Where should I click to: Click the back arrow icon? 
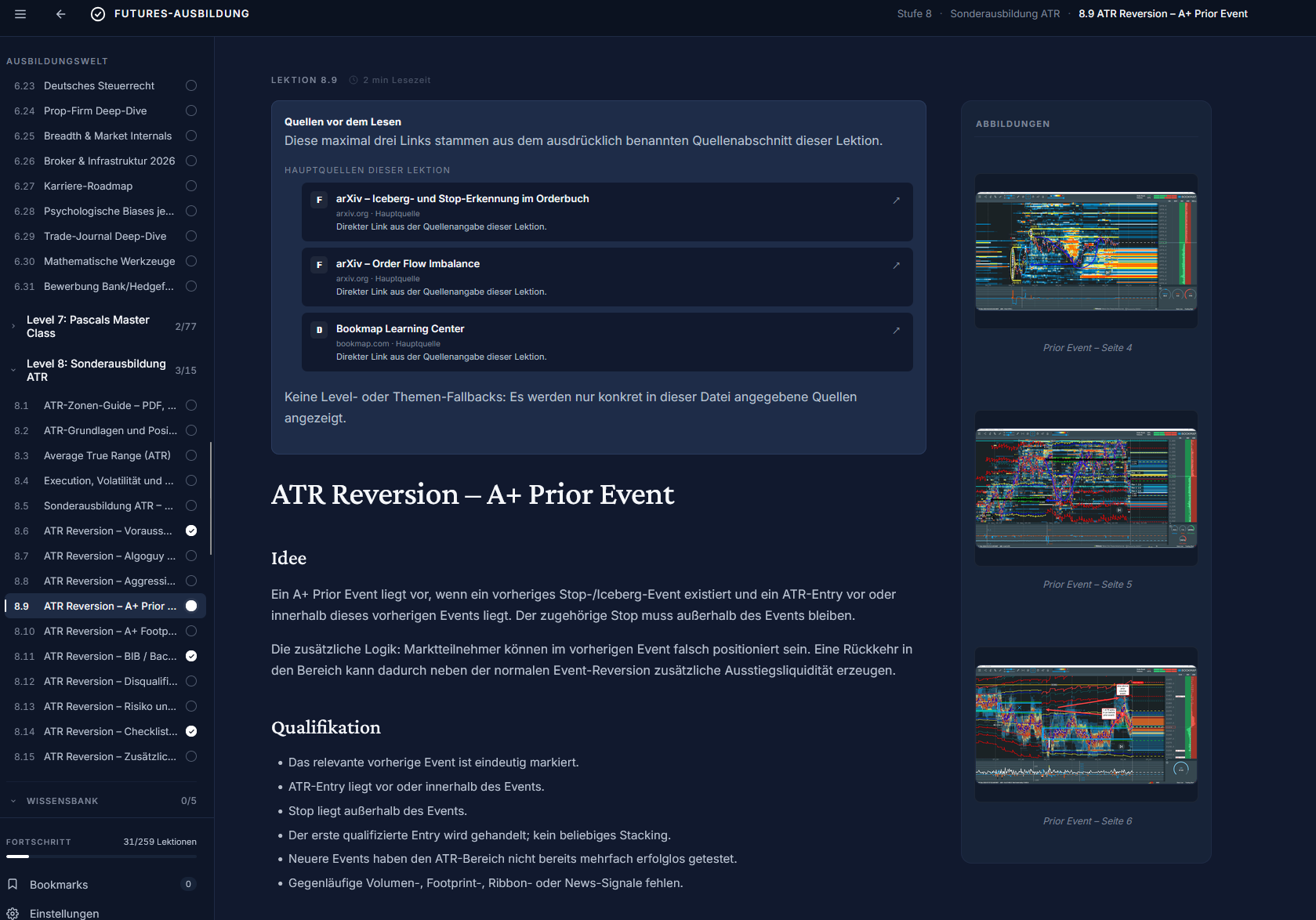point(60,14)
